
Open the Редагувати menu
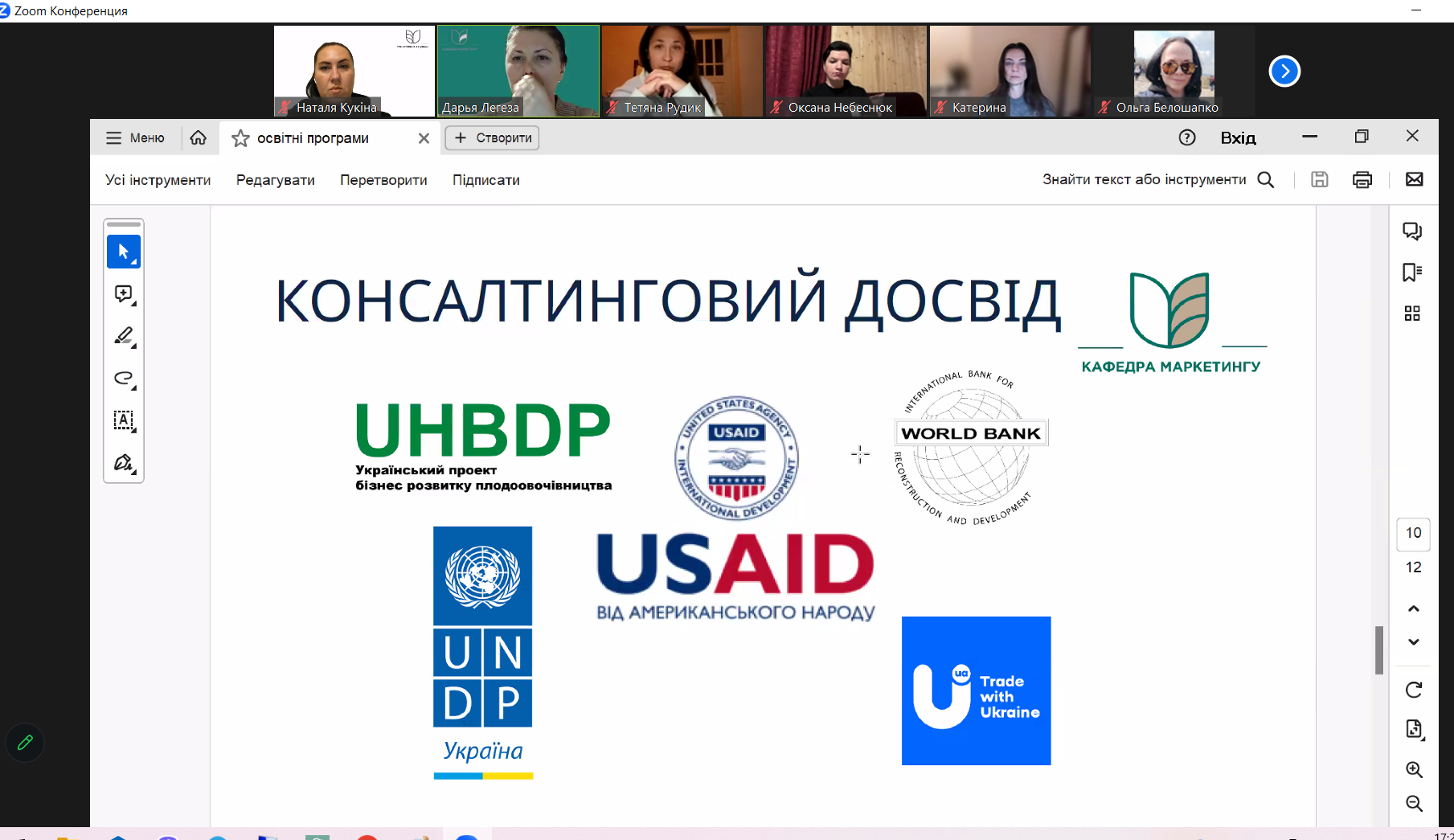[276, 180]
